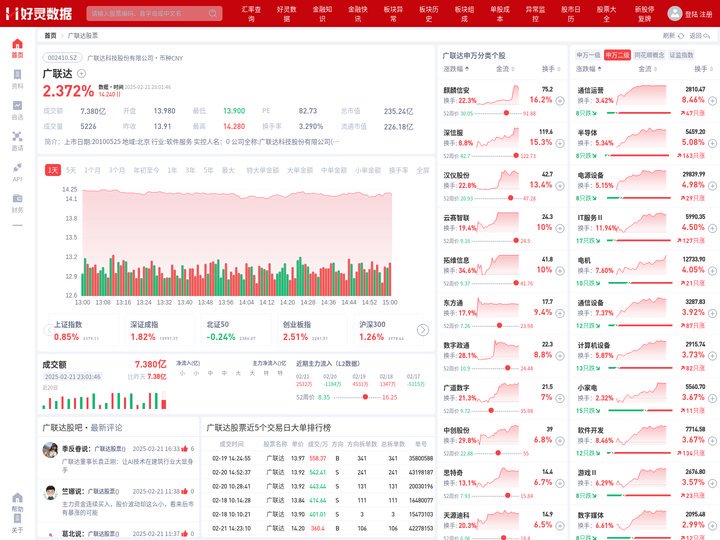This screenshot has height=540, width=720.
Task: Click the plus icon beside 通信运营
Action: [x=712, y=101]
